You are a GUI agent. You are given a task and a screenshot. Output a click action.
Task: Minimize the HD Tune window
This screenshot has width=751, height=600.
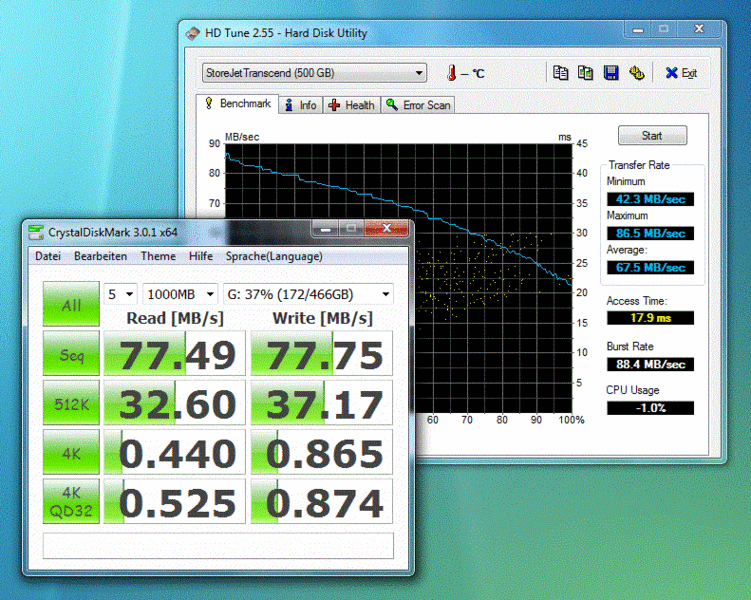click(637, 29)
